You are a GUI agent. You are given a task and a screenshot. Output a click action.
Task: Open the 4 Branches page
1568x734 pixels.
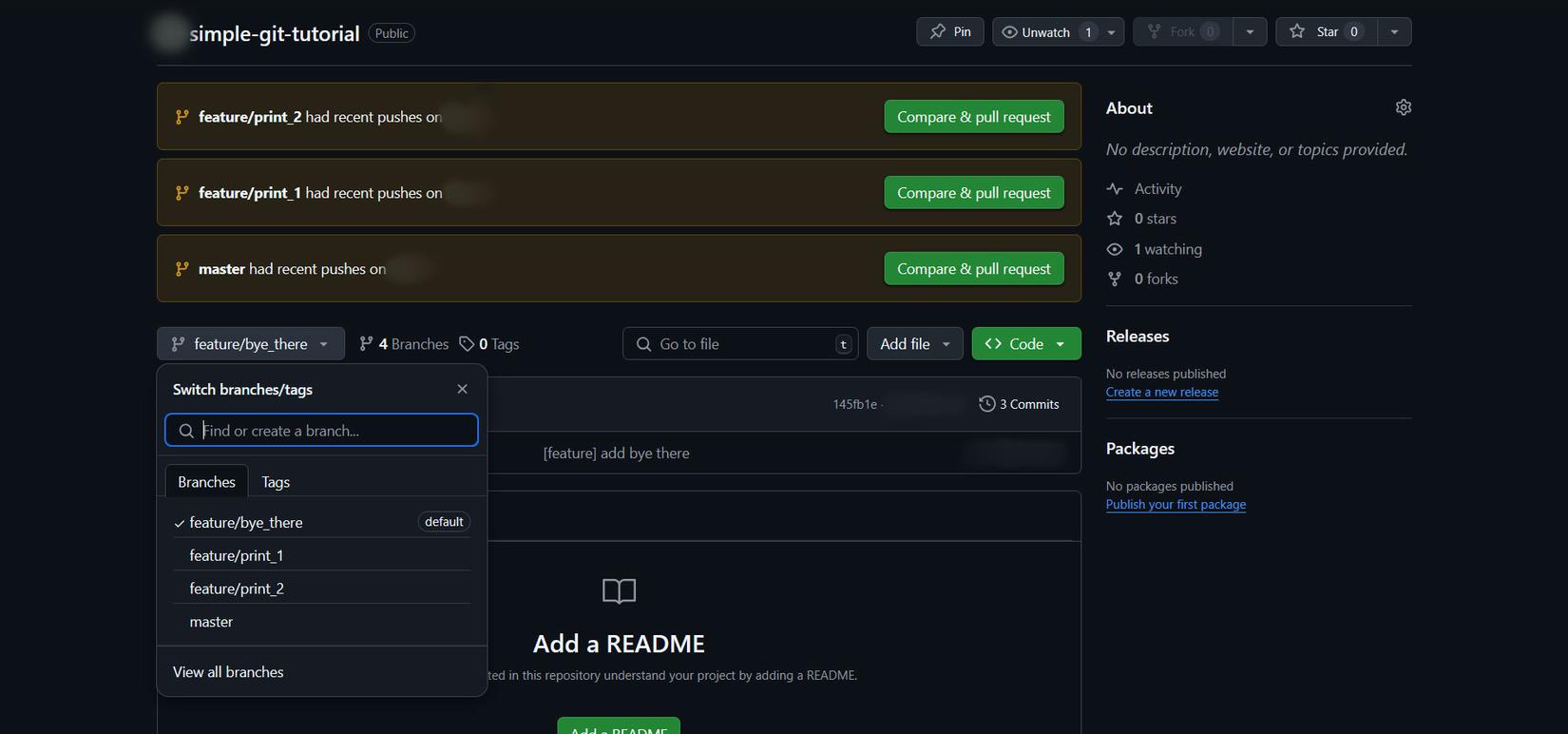tap(404, 344)
